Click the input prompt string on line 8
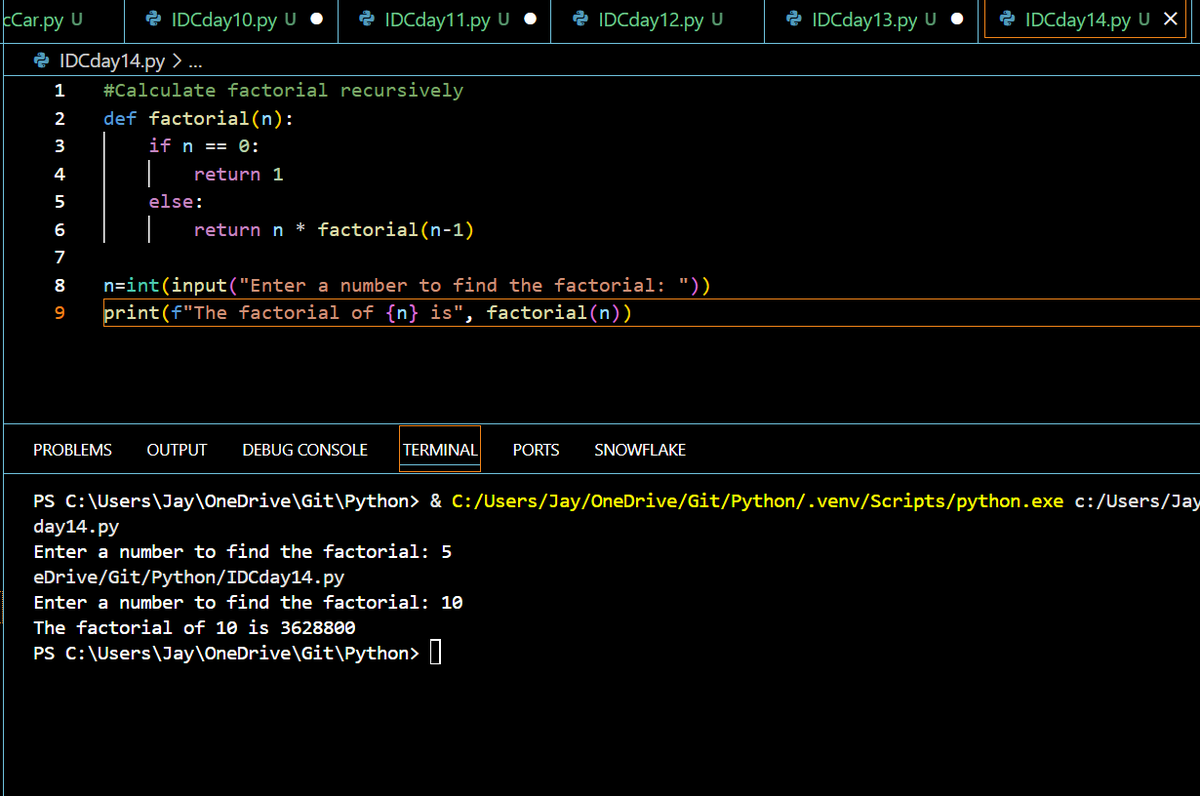The height and width of the screenshot is (796, 1200). 464,286
